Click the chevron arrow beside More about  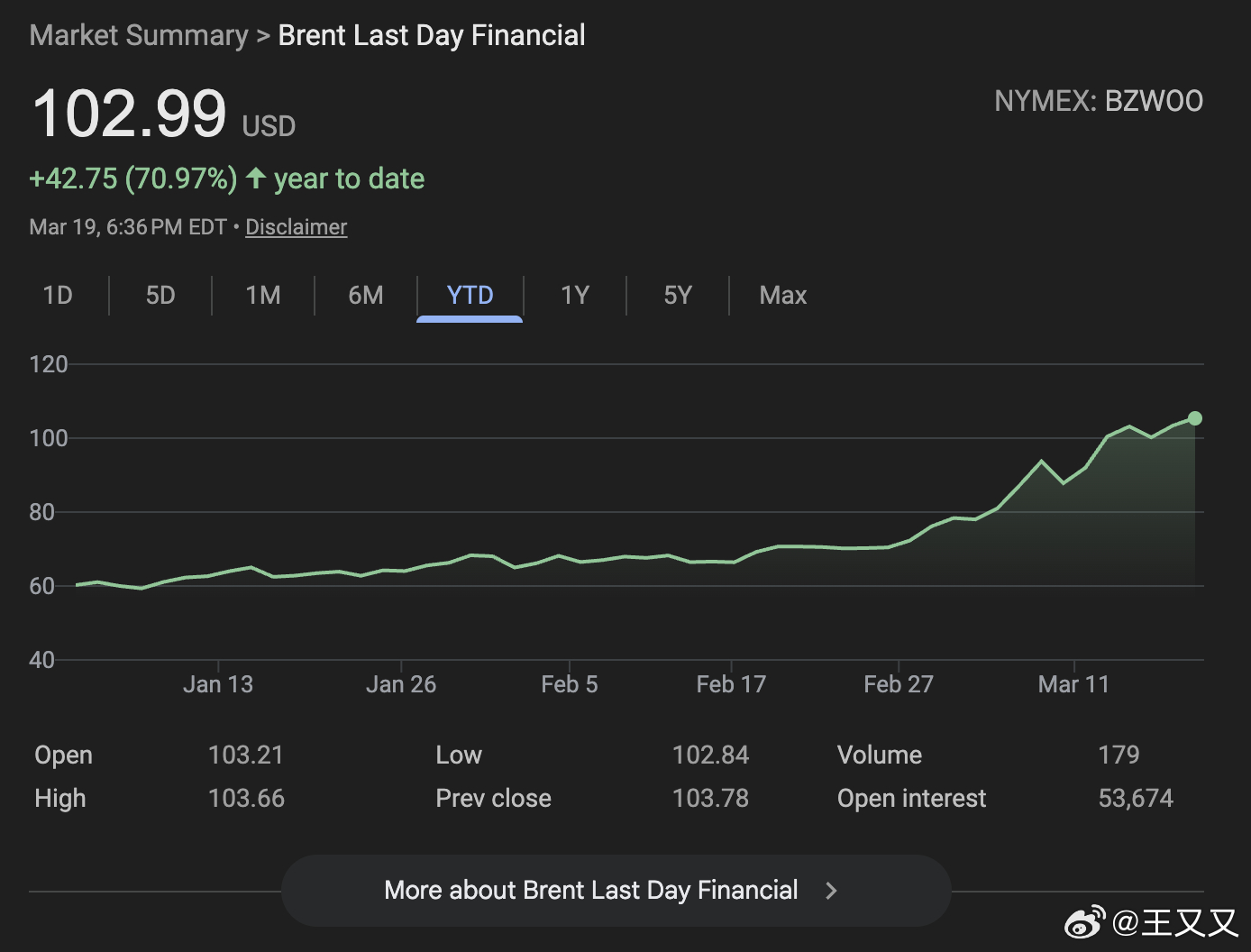point(831,891)
